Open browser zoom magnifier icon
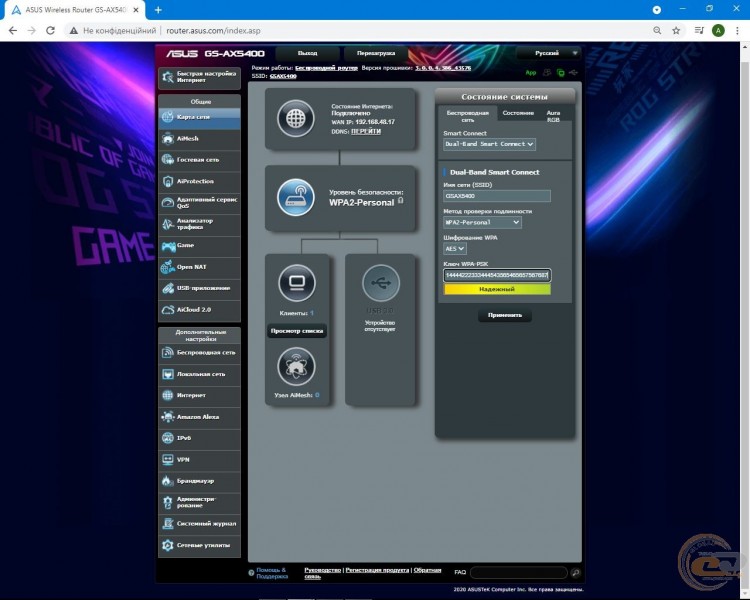The height and width of the screenshot is (600, 750). tap(657, 31)
